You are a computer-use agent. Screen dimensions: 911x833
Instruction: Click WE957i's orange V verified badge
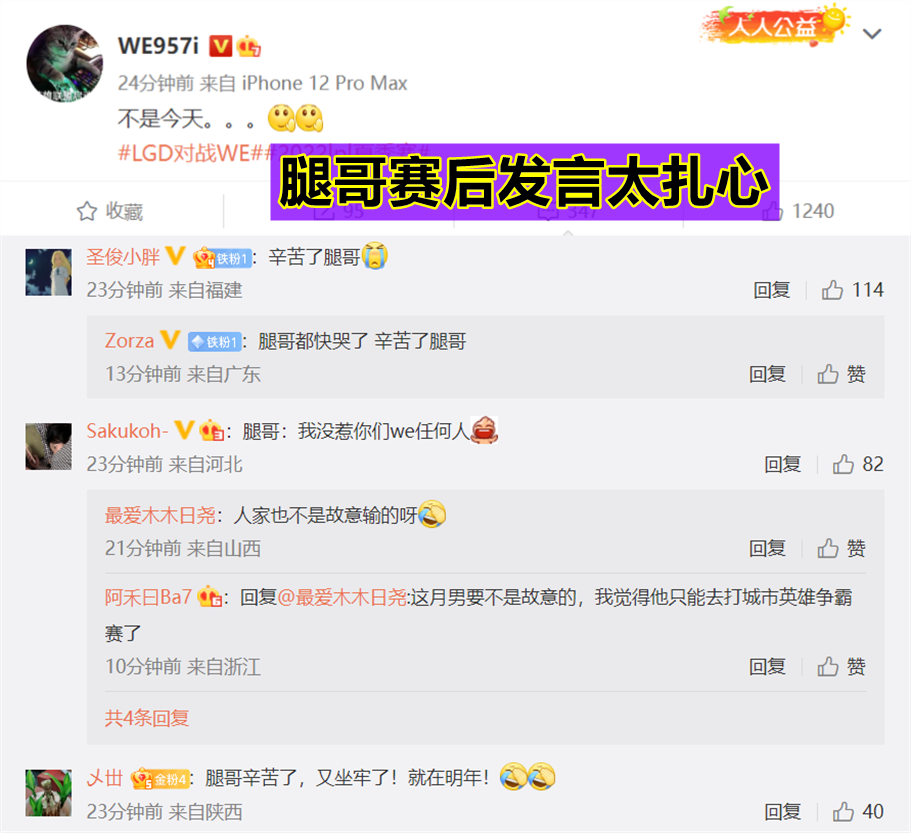click(221, 46)
